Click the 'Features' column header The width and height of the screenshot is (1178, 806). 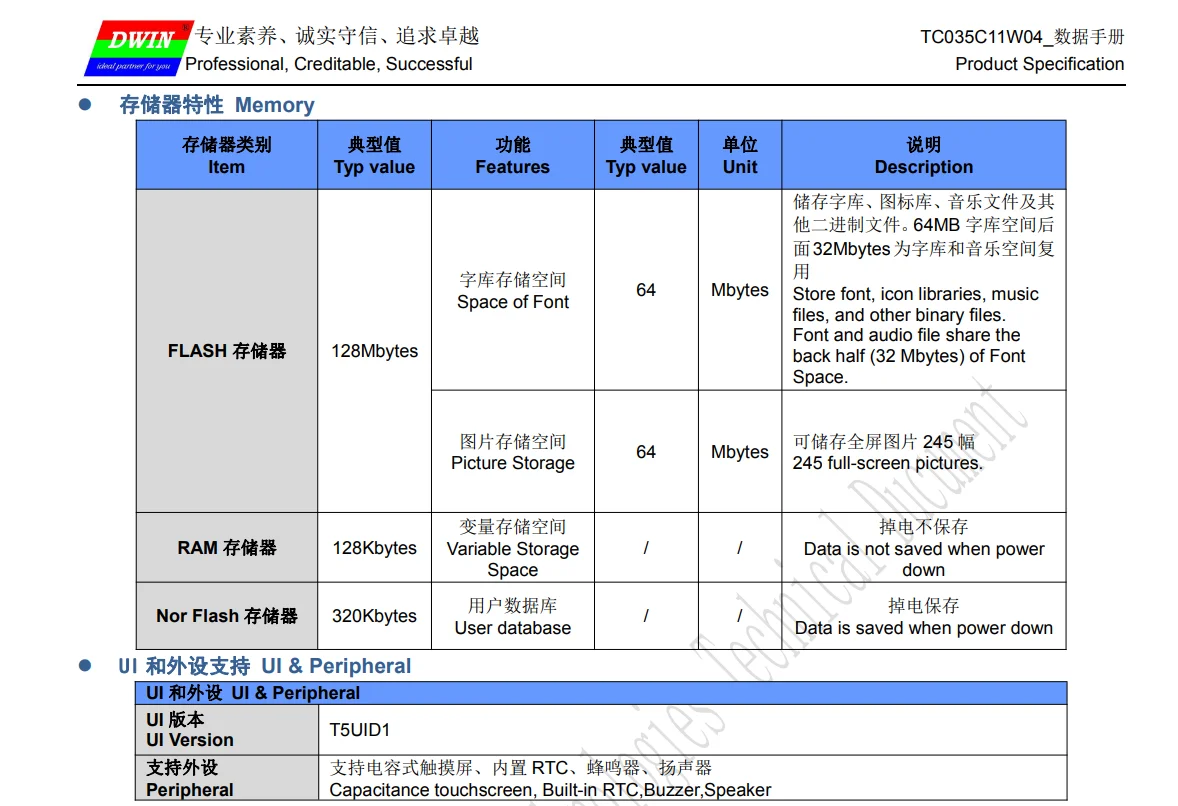(512, 155)
